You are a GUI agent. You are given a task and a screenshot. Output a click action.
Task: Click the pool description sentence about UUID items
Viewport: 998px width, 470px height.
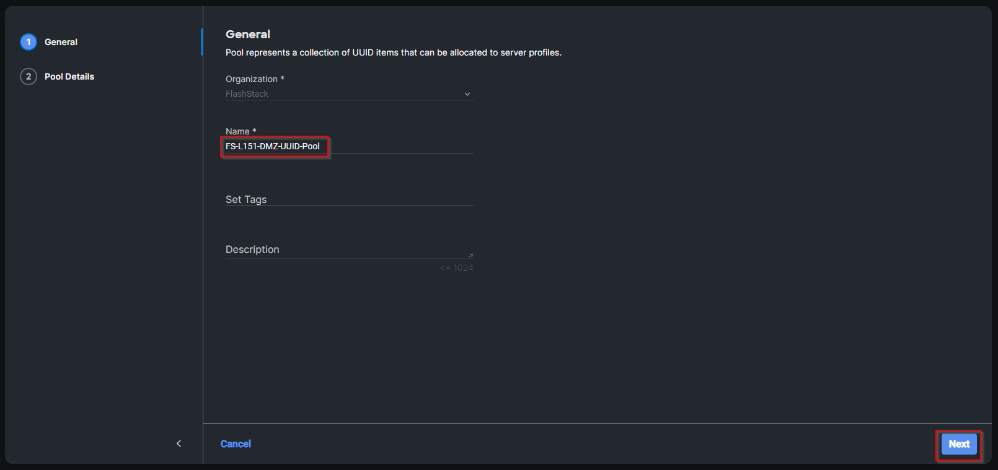click(x=393, y=52)
